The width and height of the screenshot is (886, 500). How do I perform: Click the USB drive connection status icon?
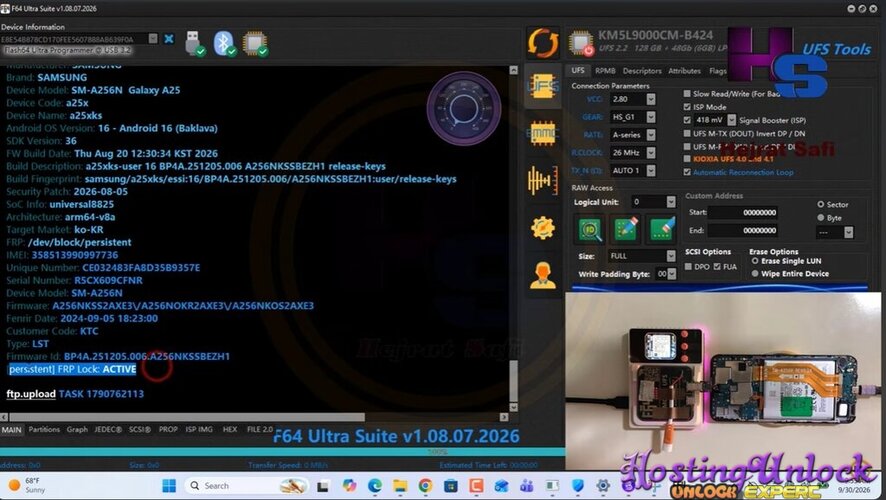click(x=194, y=43)
